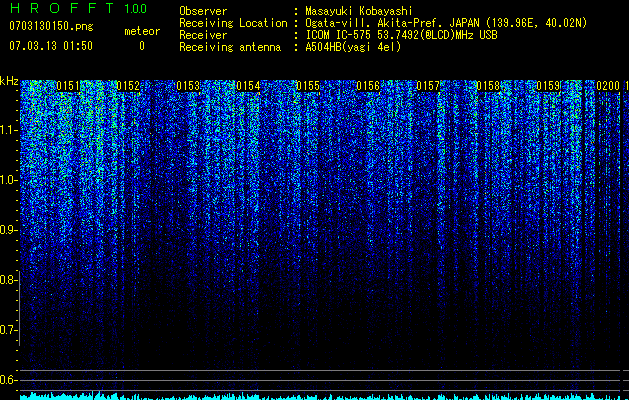The width and height of the screenshot is (629, 400).
Task: Click the 0158 time marker
Action: pos(488,86)
